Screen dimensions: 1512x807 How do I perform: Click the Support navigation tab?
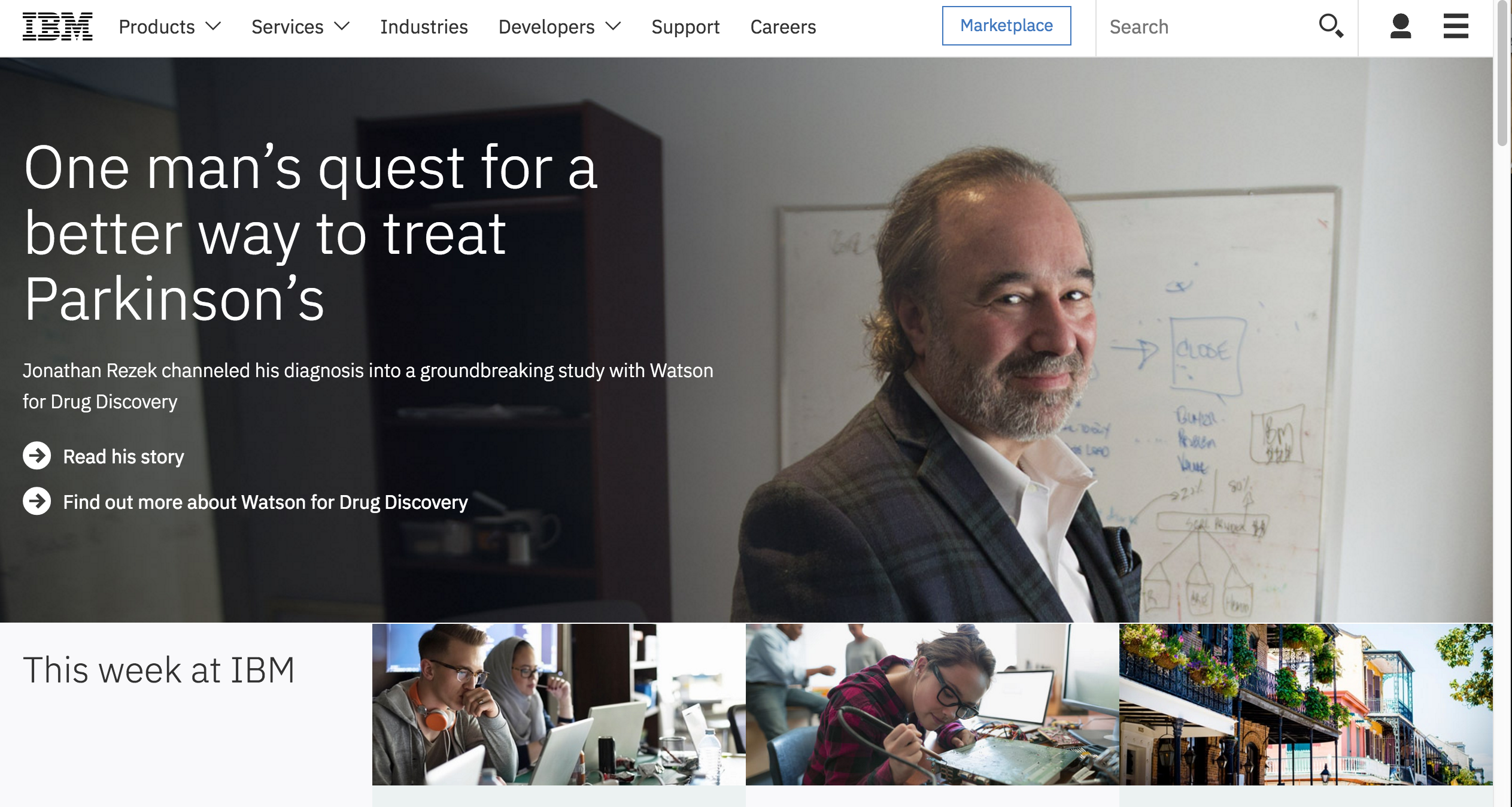[686, 25]
